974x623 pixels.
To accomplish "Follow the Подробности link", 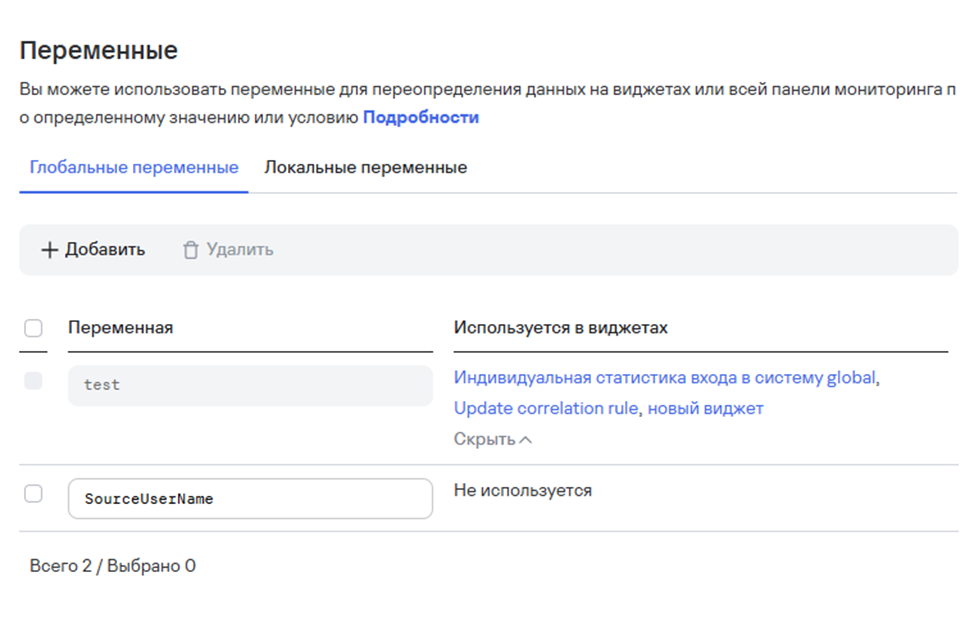I will click(x=420, y=117).
